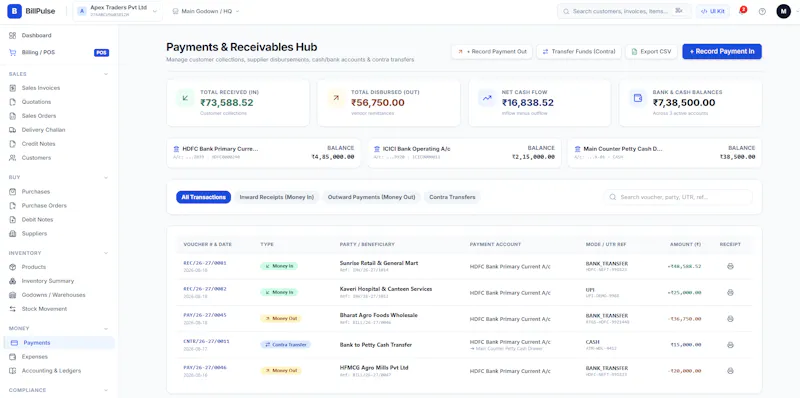Collapse the INVENTORY sidebar section
The width and height of the screenshot is (800, 398).
(x=106, y=253)
